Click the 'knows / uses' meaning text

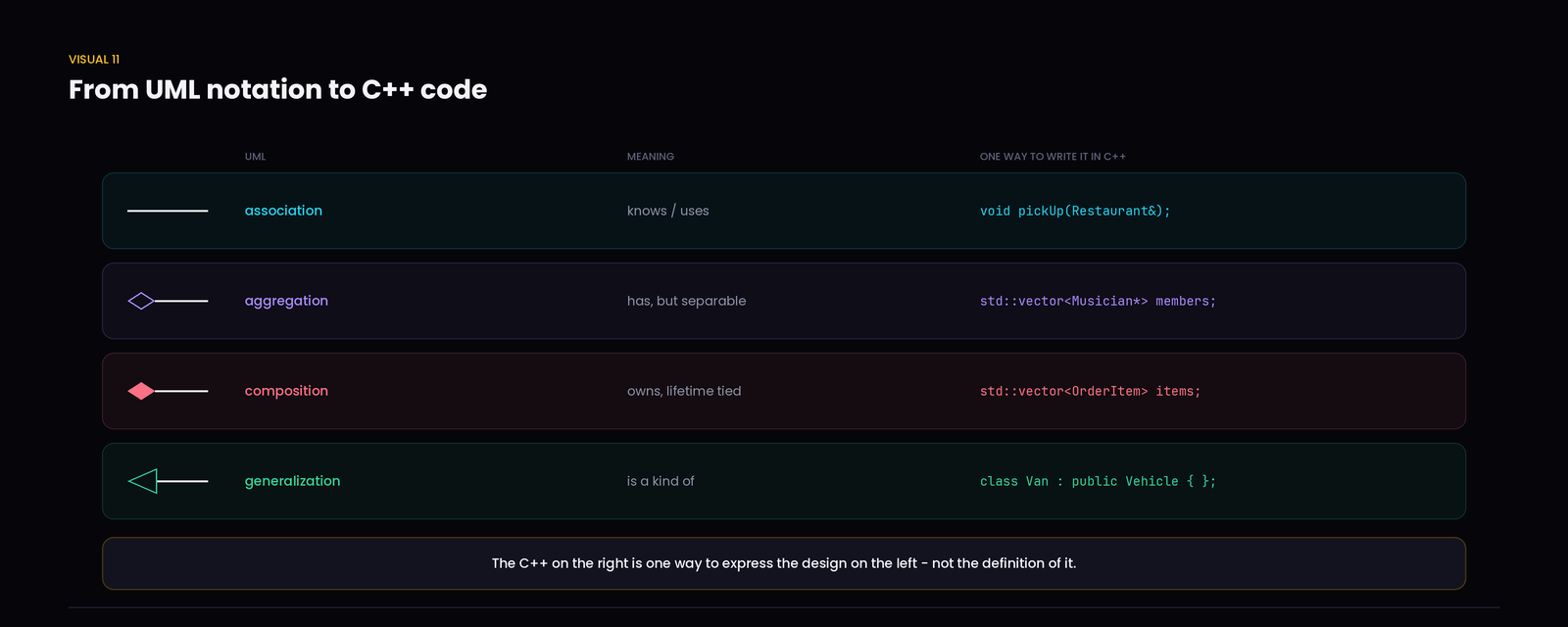pos(667,211)
